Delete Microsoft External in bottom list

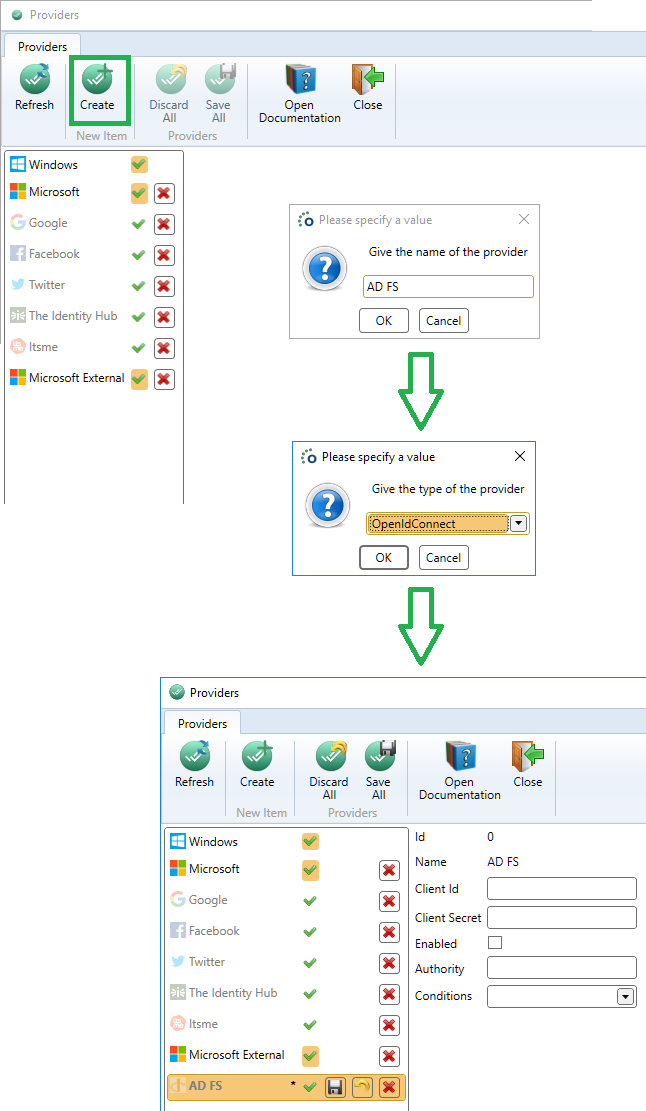pos(389,1056)
